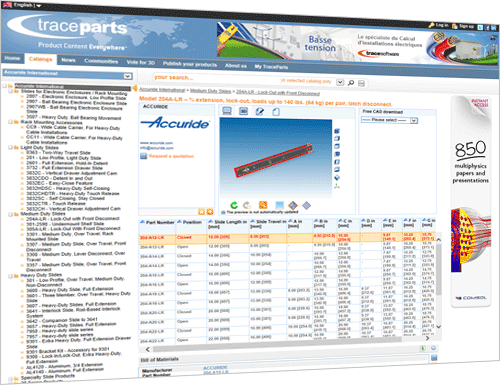Go to the Communities menu item
Viewport: 500px width, 385px height.
pos(101,61)
